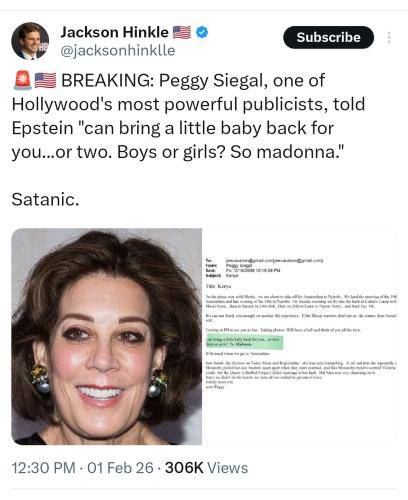Click the signature lines at the email's end
Screen dimensions: 408x500
[x=219, y=384]
